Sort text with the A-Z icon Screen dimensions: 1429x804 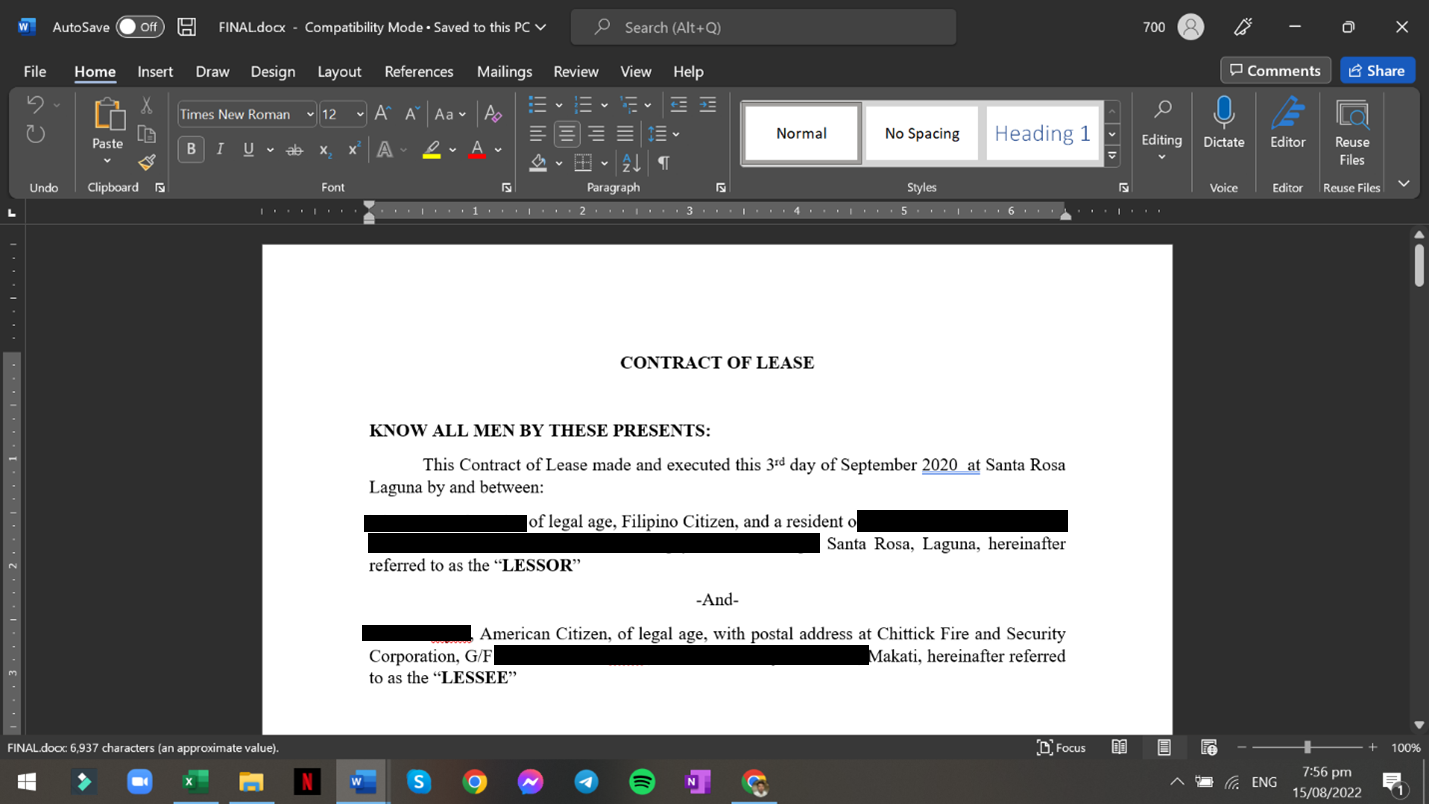point(631,163)
